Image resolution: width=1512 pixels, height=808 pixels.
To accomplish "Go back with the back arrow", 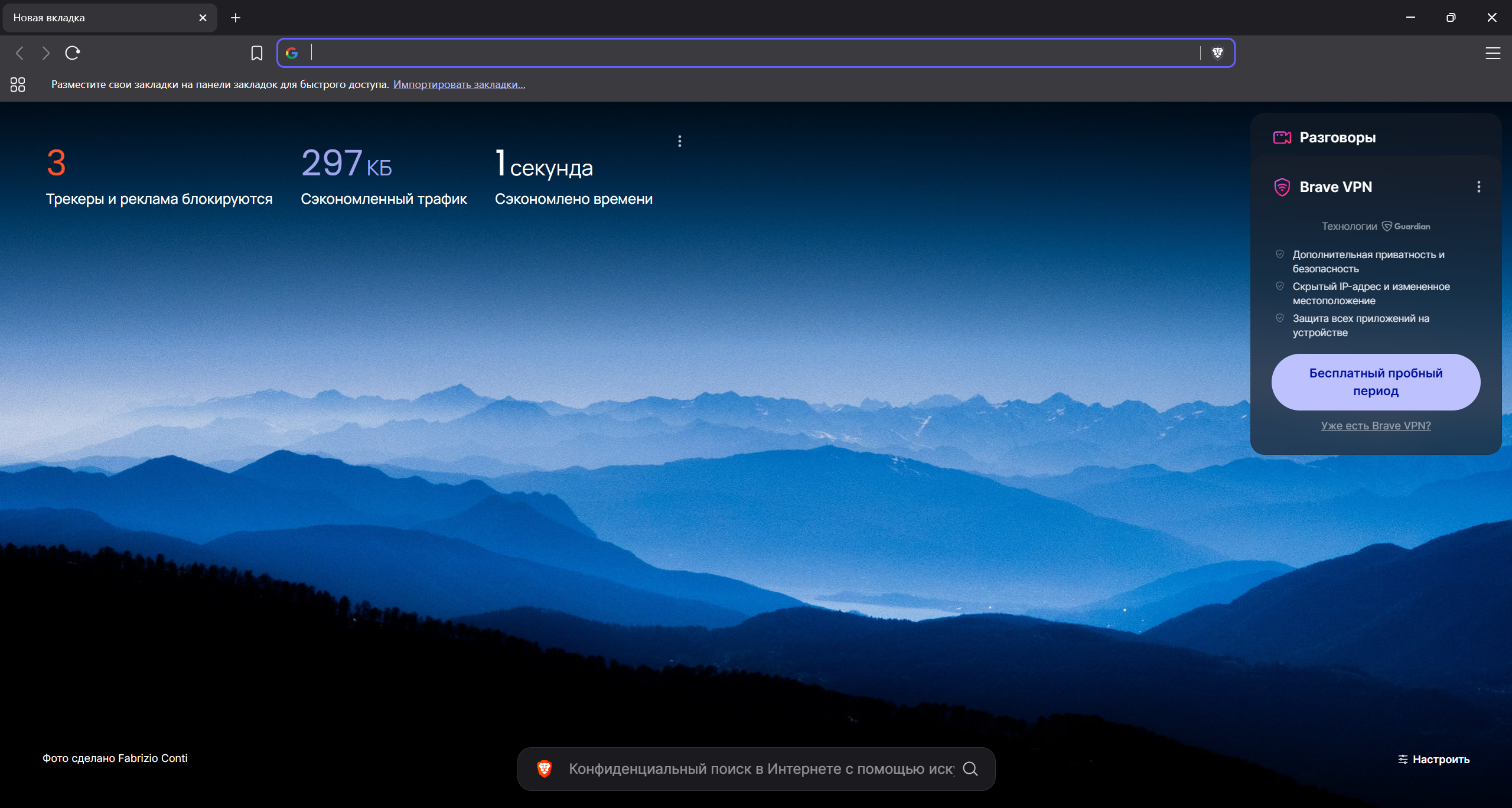I will (x=20, y=53).
